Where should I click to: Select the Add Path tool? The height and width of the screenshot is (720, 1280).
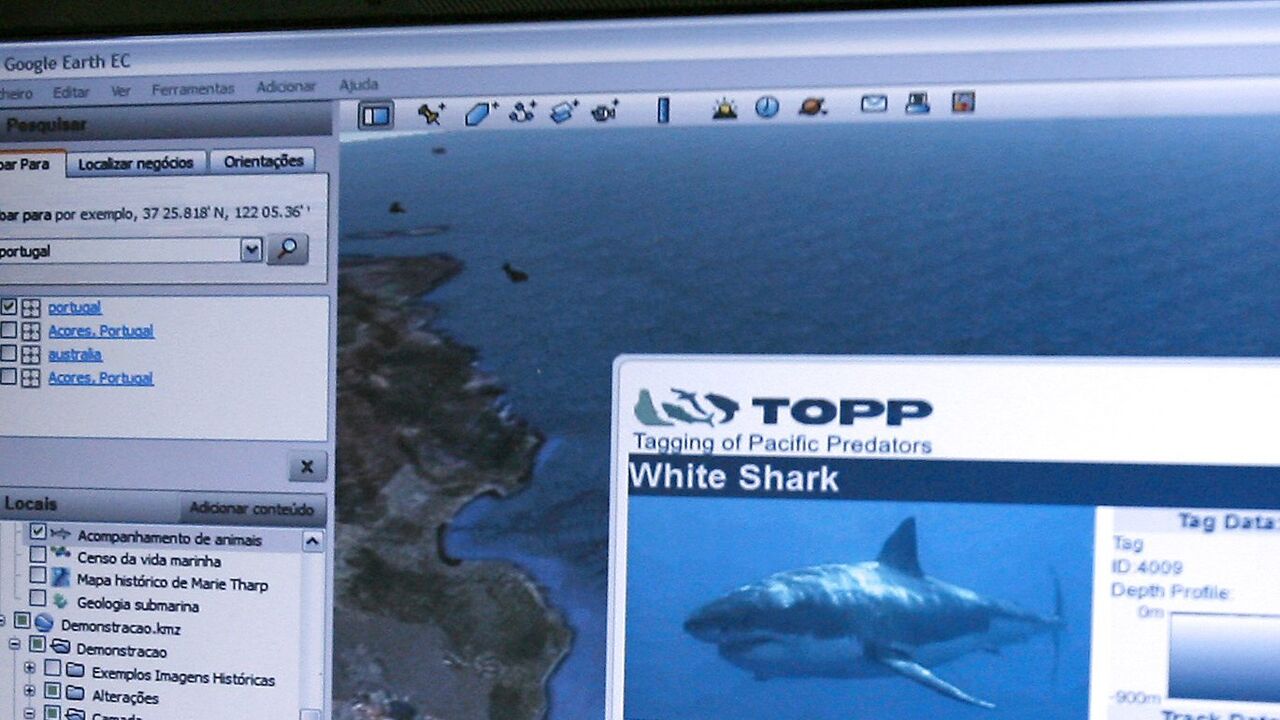click(x=522, y=112)
